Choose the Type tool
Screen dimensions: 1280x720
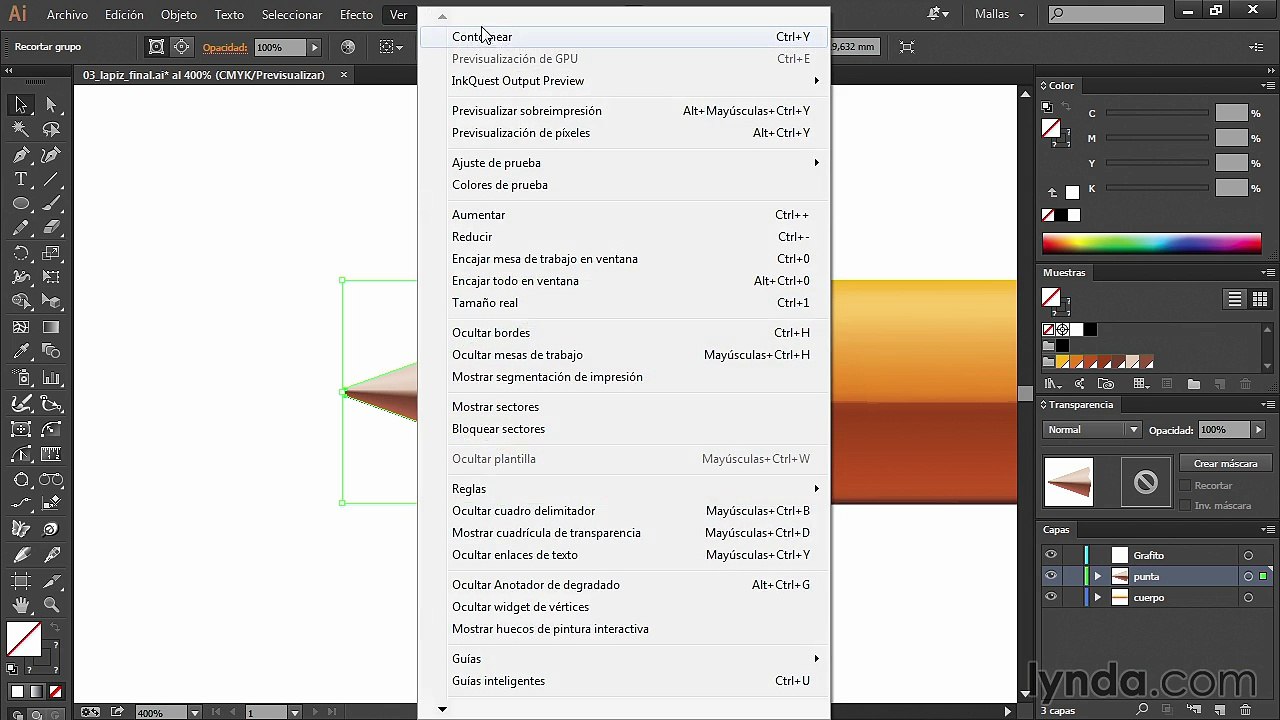point(21,179)
